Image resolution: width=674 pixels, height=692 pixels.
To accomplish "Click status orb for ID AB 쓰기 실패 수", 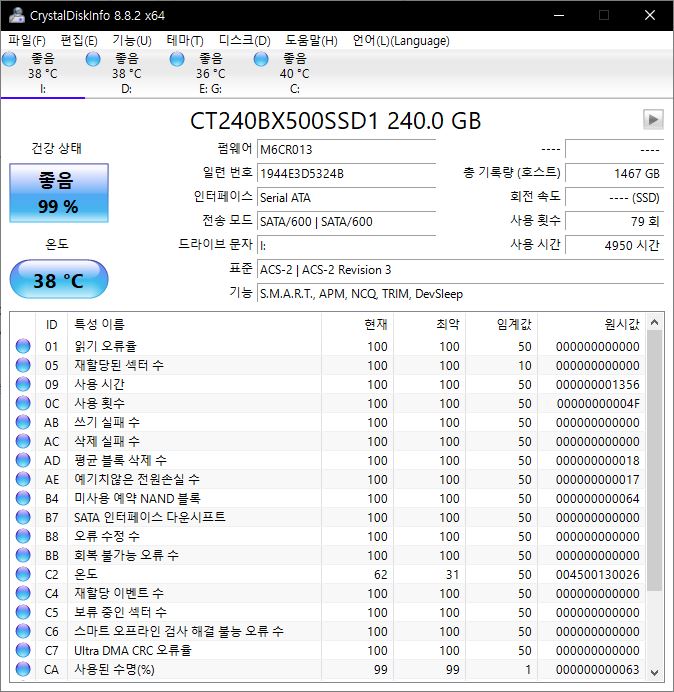I will [x=23, y=422].
